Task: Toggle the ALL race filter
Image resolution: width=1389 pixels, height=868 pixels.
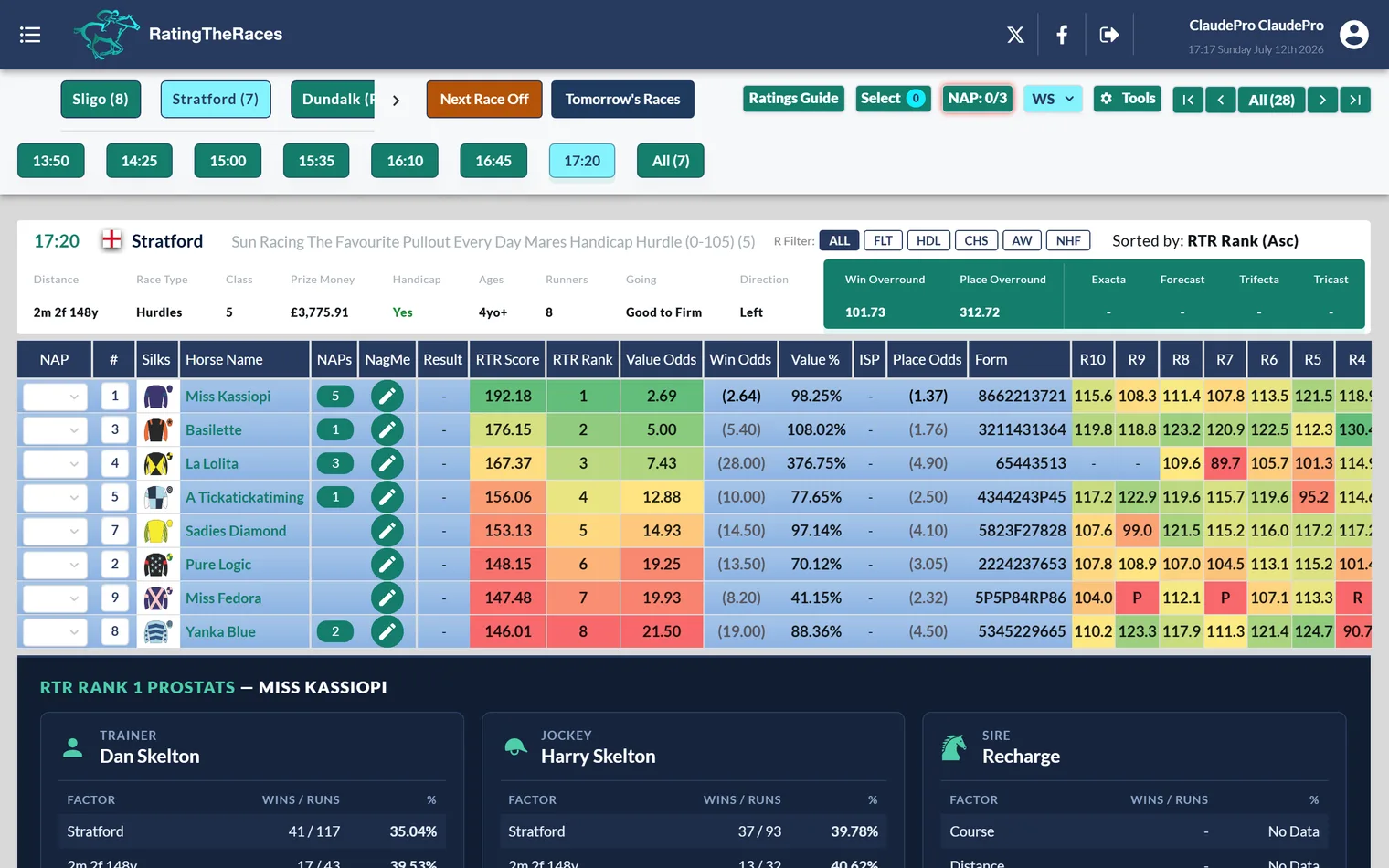Action: pyautogui.click(x=839, y=240)
